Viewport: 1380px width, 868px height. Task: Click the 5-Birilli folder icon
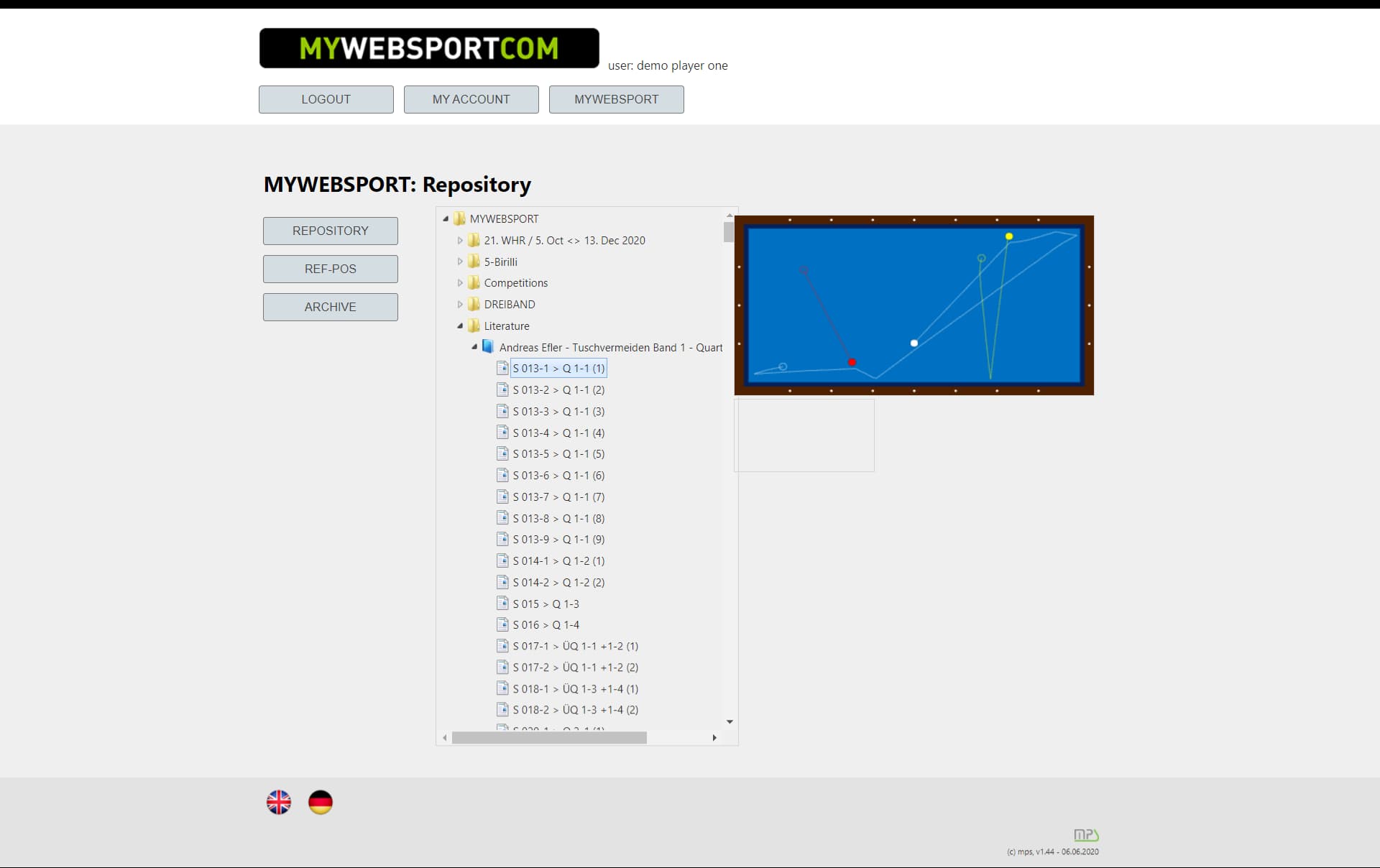point(474,262)
